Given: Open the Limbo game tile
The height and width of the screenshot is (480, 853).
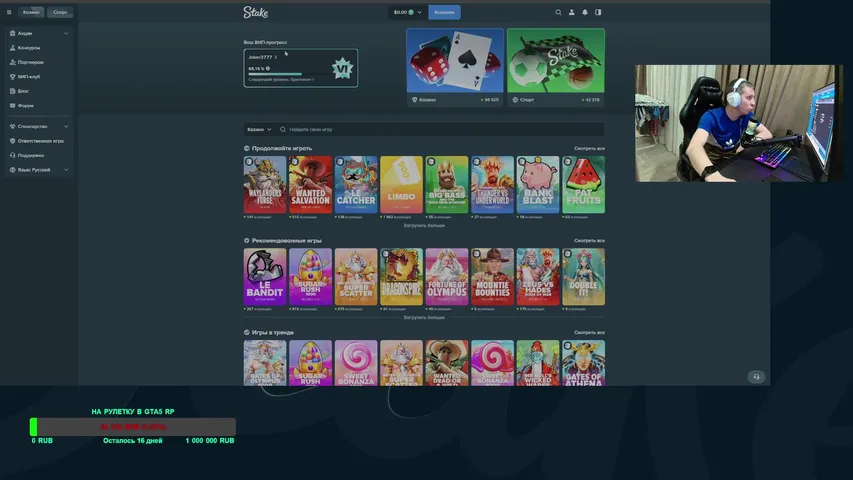Looking at the screenshot, I should [x=401, y=184].
